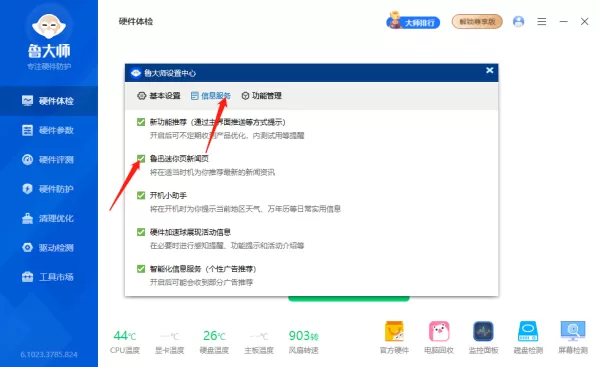Close the 鲁大师 main window
Screen dimensions: 600x367
584,22
